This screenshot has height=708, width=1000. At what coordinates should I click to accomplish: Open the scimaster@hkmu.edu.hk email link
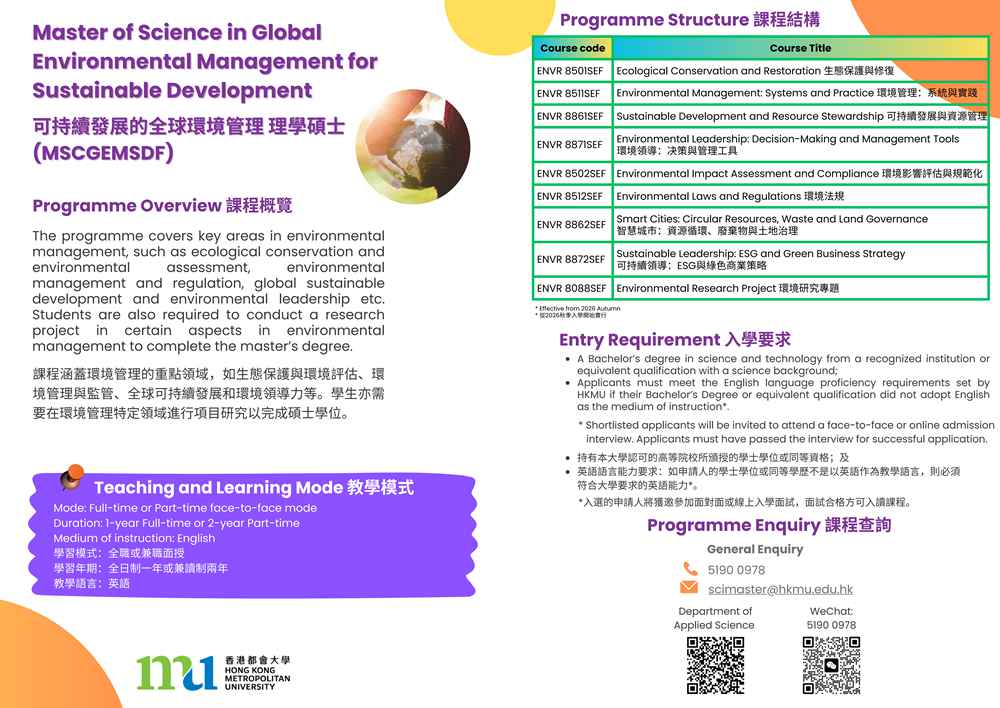point(780,590)
